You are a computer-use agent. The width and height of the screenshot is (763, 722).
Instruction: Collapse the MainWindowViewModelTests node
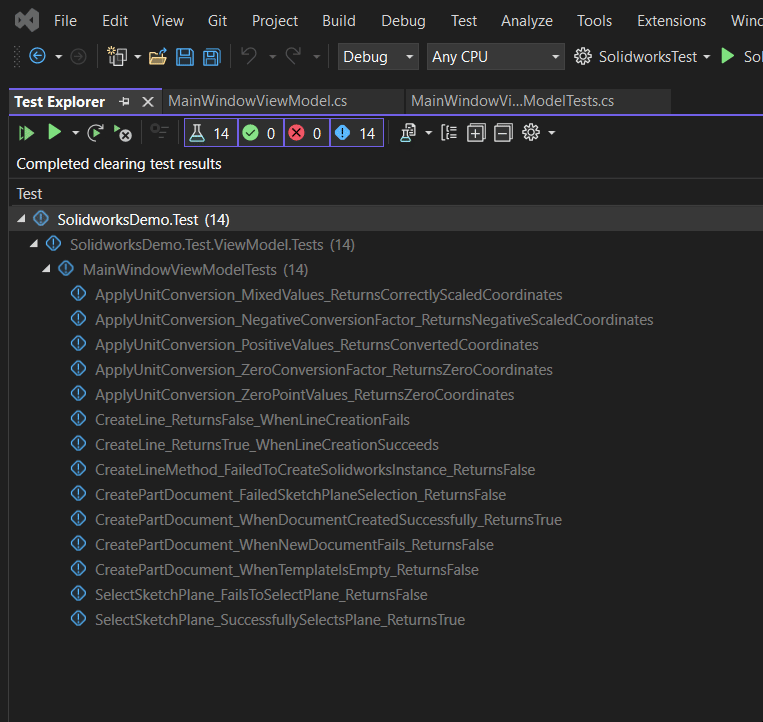(46, 269)
